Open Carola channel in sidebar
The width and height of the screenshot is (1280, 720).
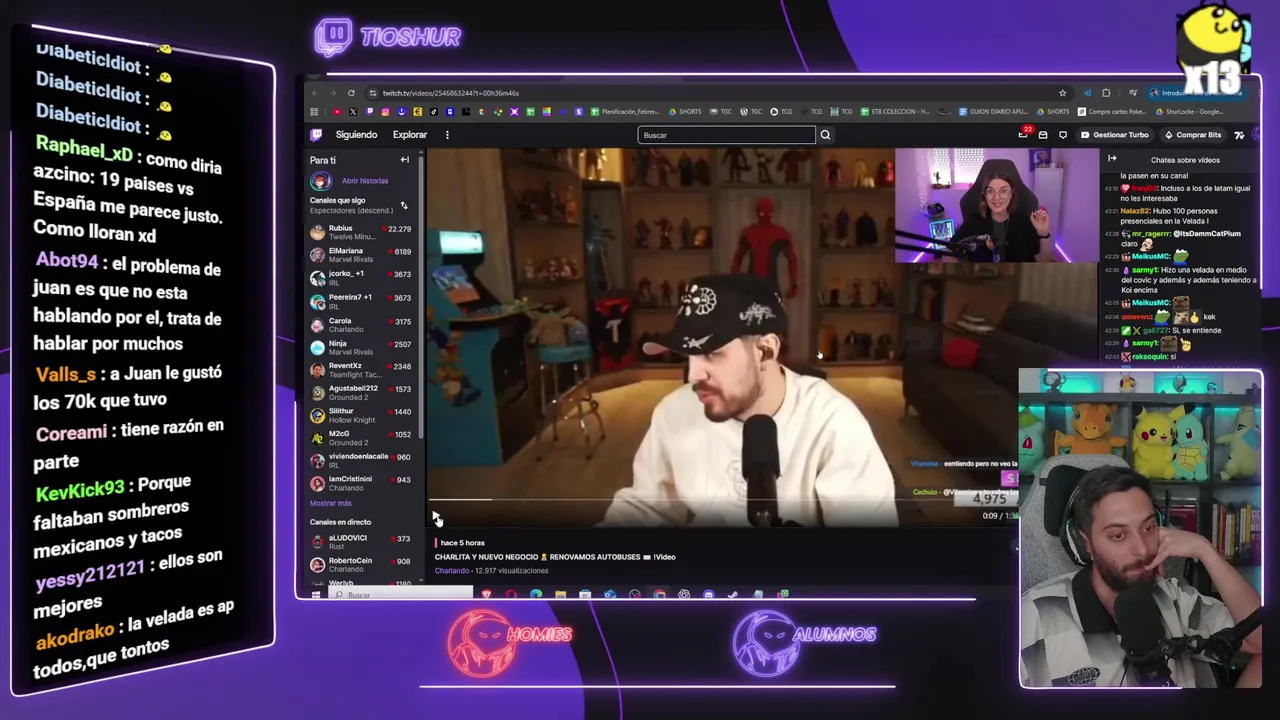coord(360,325)
